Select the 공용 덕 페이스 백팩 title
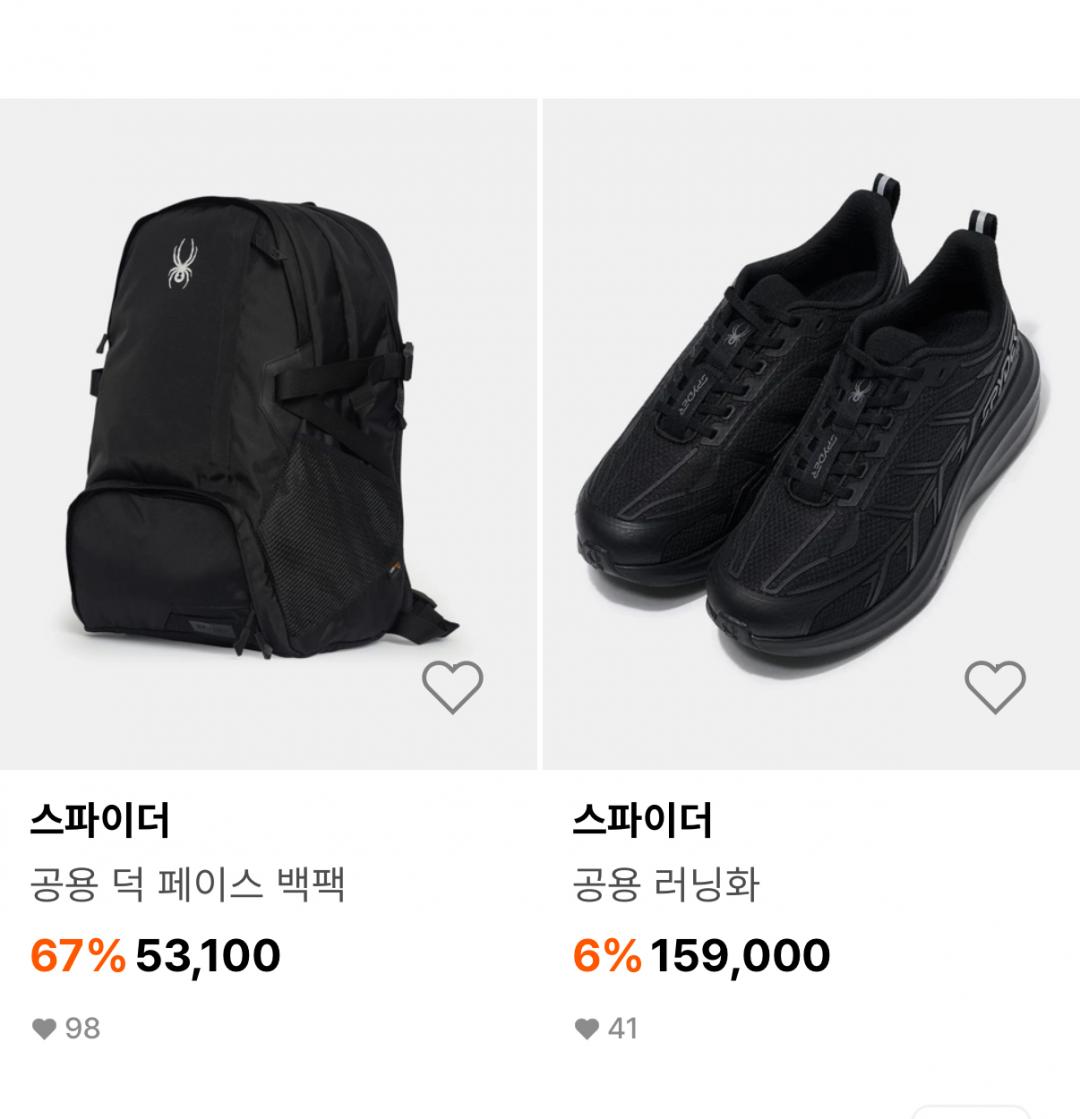Image resolution: width=1080 pixels, height=1119 pixels. point(188,886)
